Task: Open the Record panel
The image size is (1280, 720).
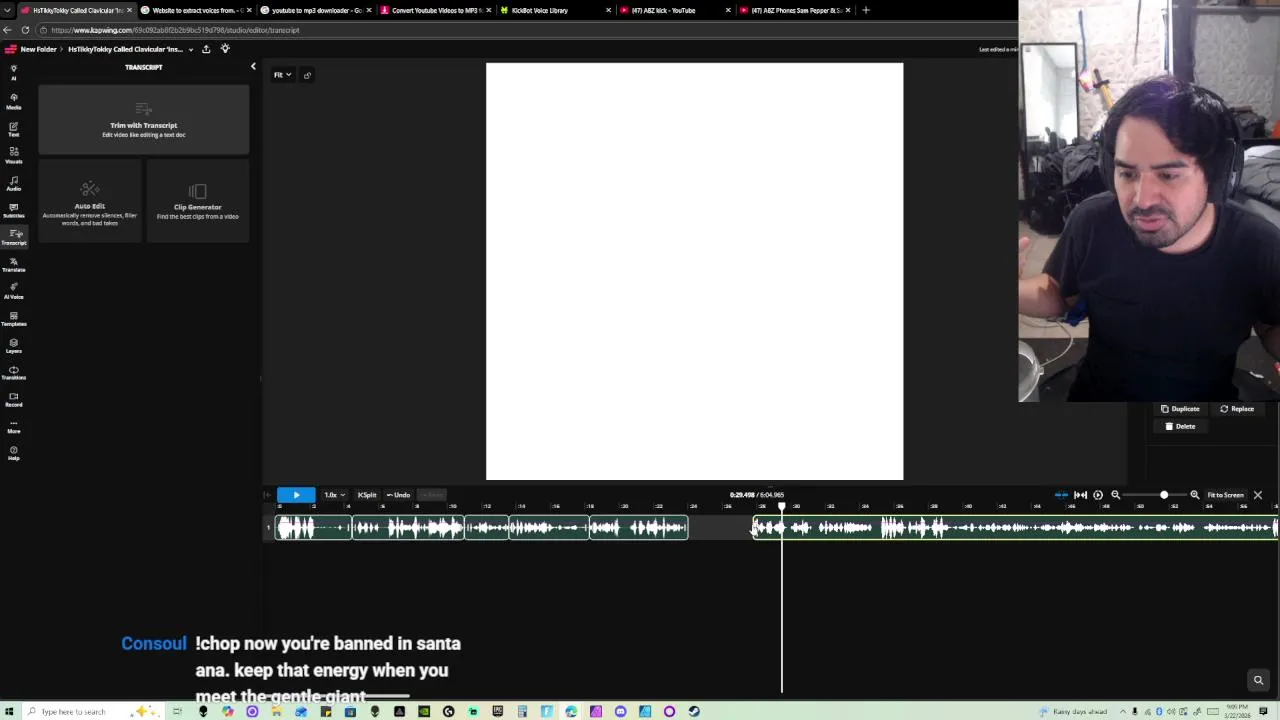Action: coord(13,399)
